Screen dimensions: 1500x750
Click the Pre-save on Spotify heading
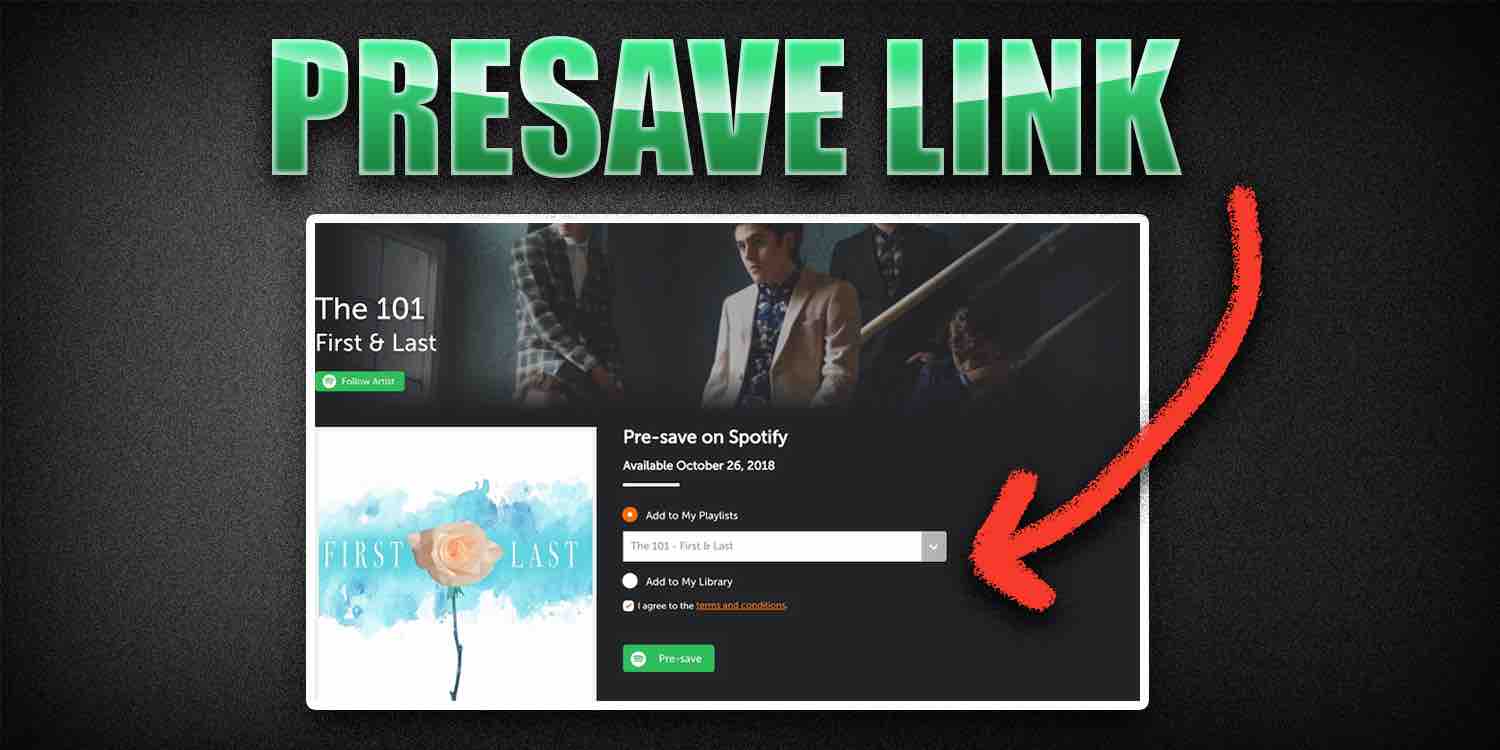tap(705, 437)
